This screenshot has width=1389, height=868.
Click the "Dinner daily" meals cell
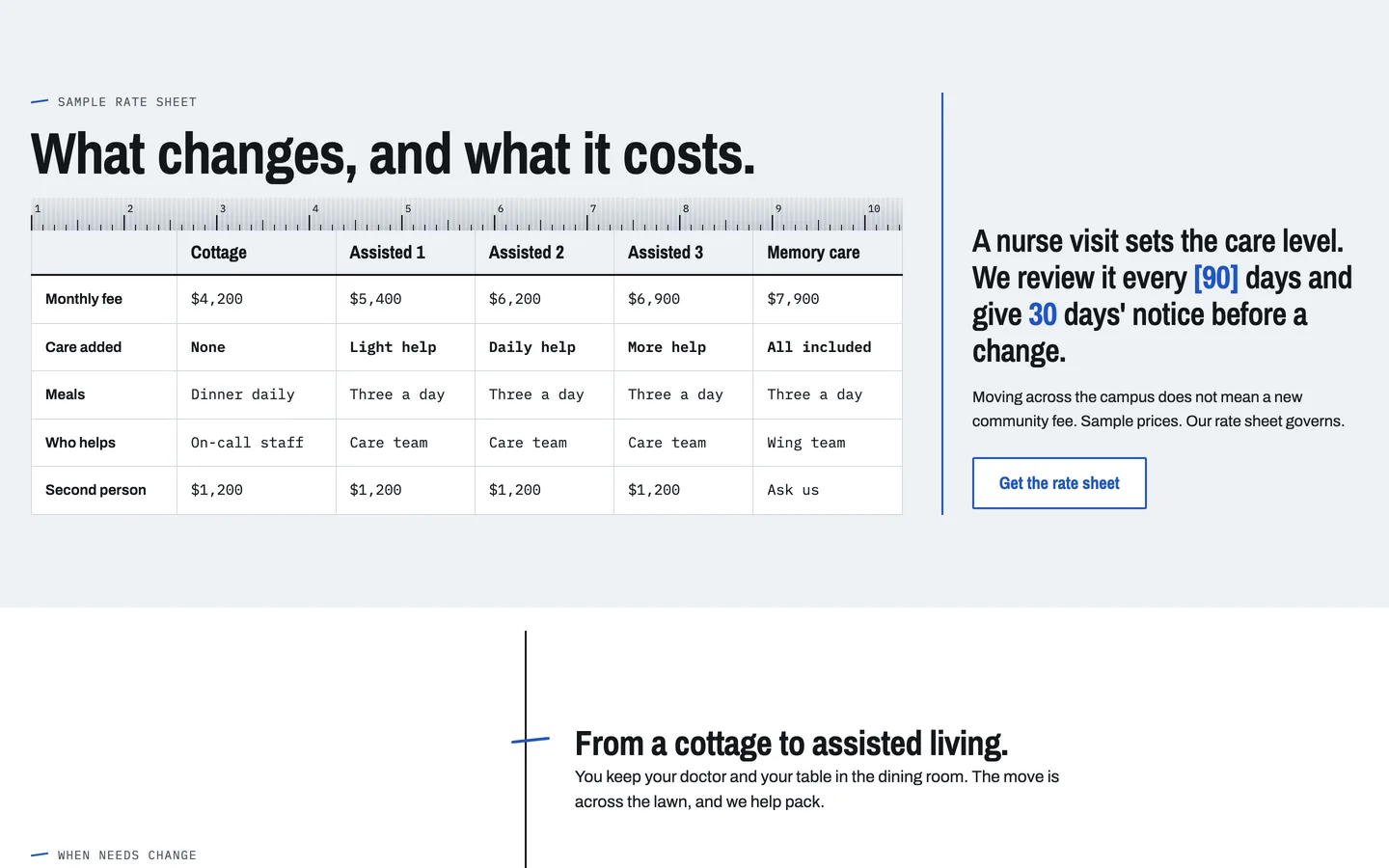(257, 394)
